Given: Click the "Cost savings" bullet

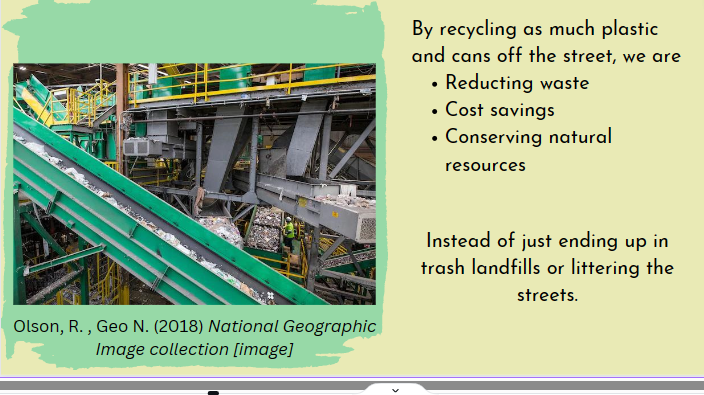Looking at the screenshot, I should coord(500,110).
